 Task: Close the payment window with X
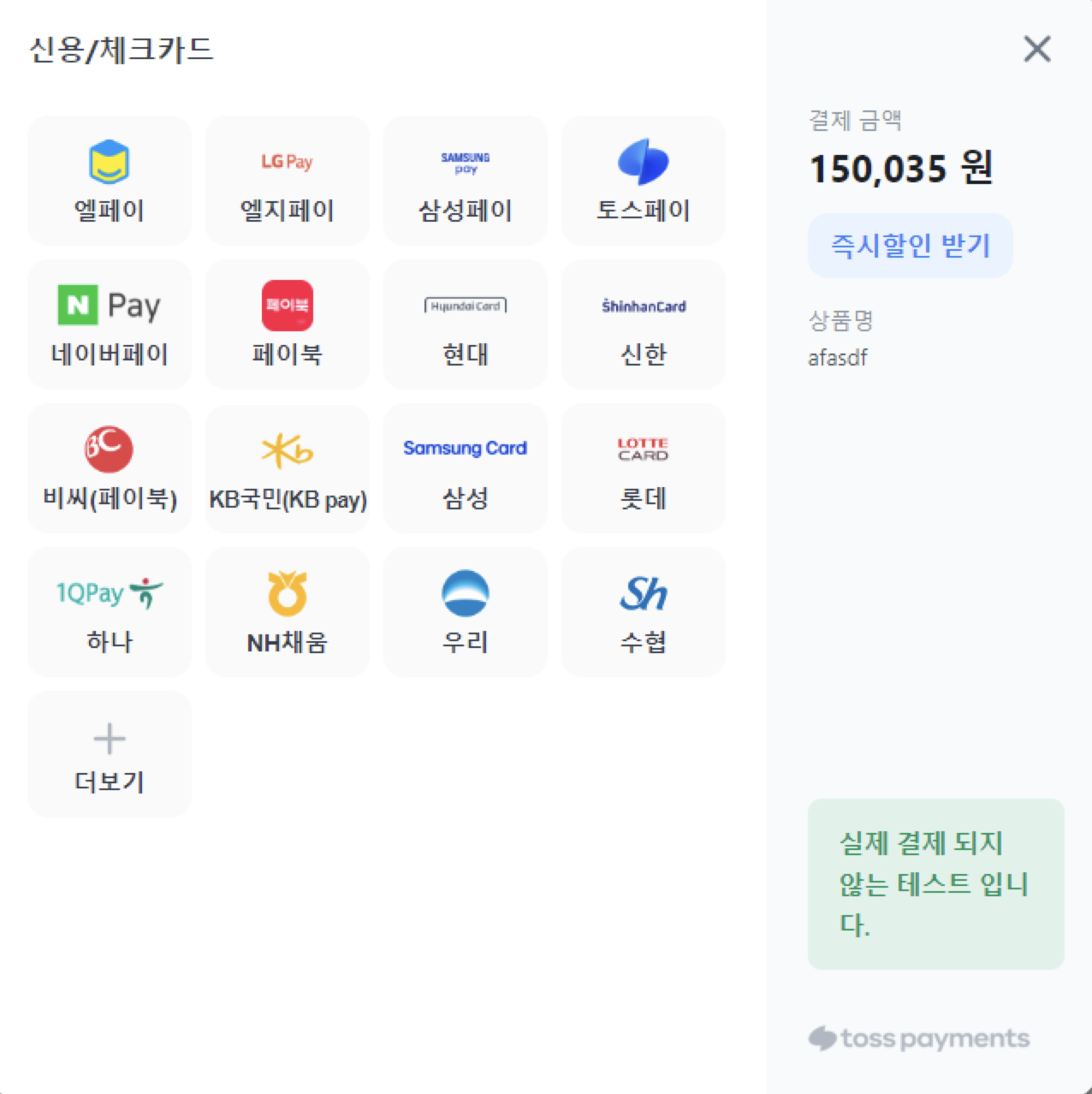pyautogui.click(x=1037, y=49)
